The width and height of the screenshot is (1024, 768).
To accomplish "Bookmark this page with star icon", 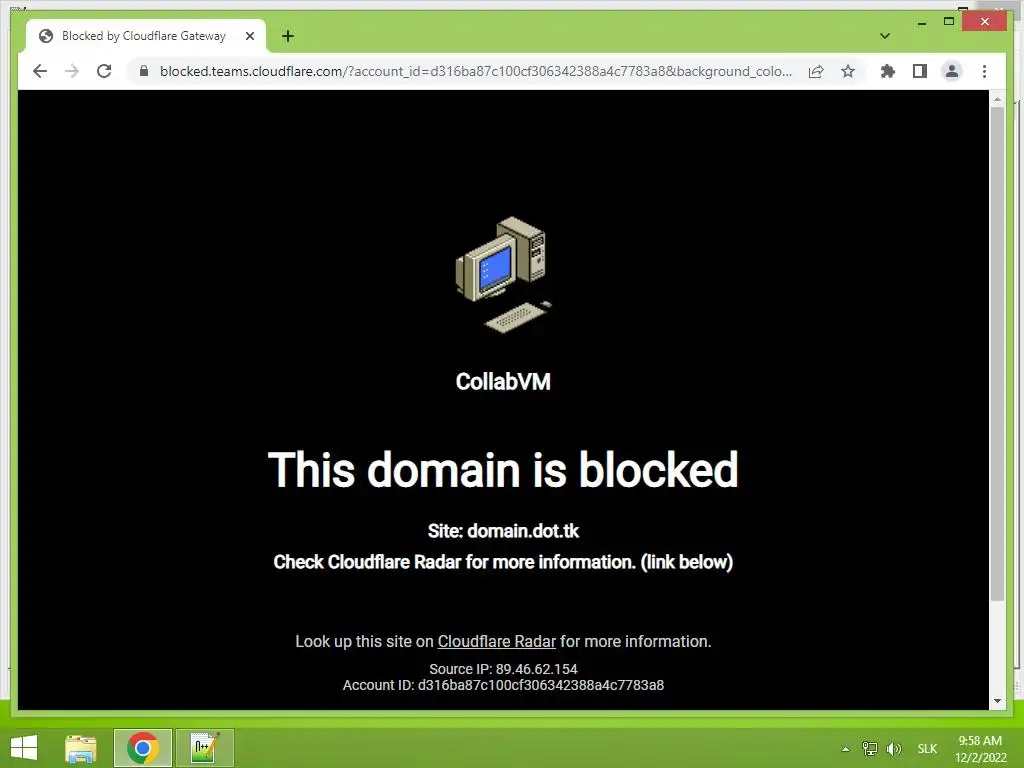I will point(848,71).
